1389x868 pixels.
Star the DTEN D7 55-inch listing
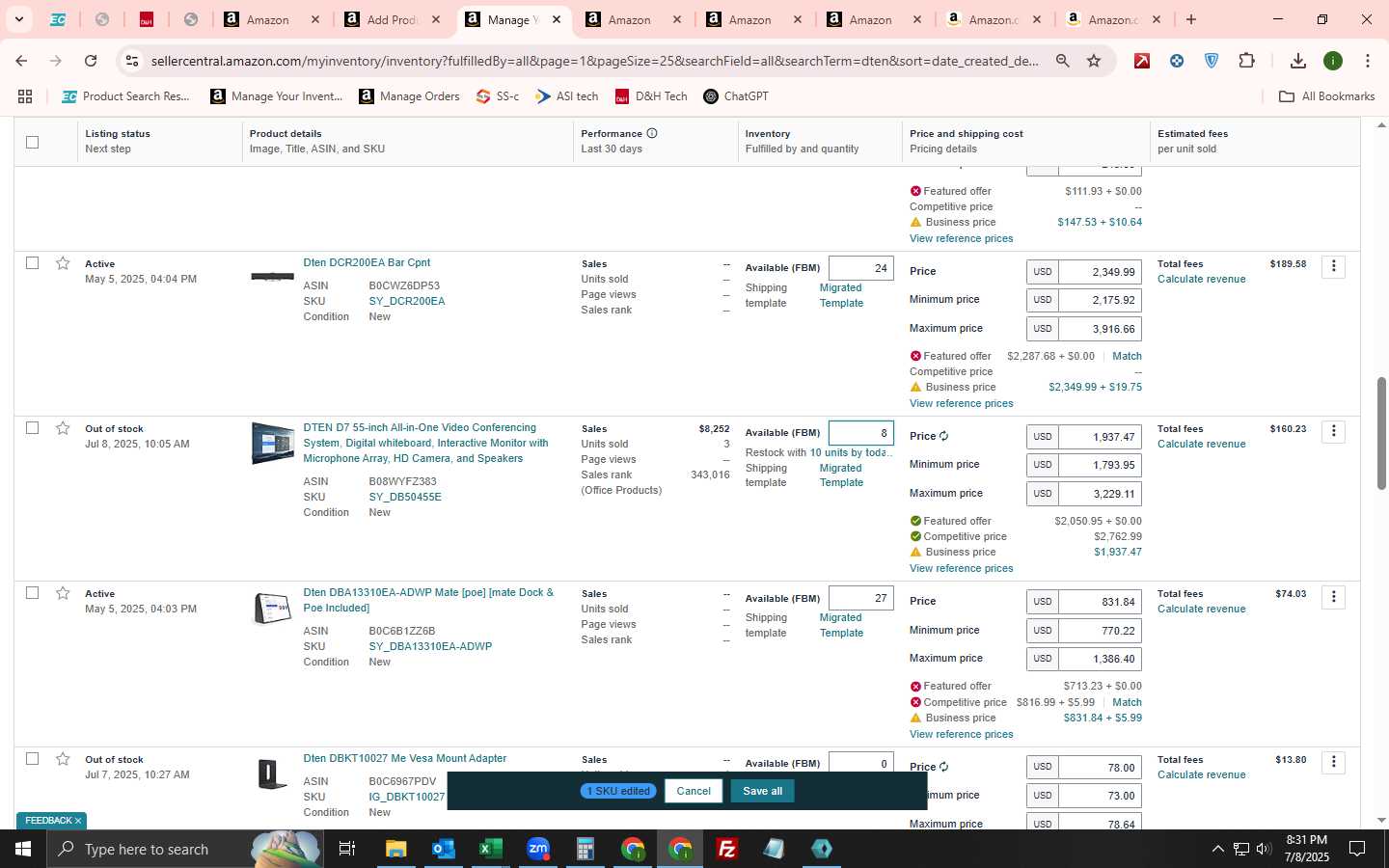tap(63, 428)
